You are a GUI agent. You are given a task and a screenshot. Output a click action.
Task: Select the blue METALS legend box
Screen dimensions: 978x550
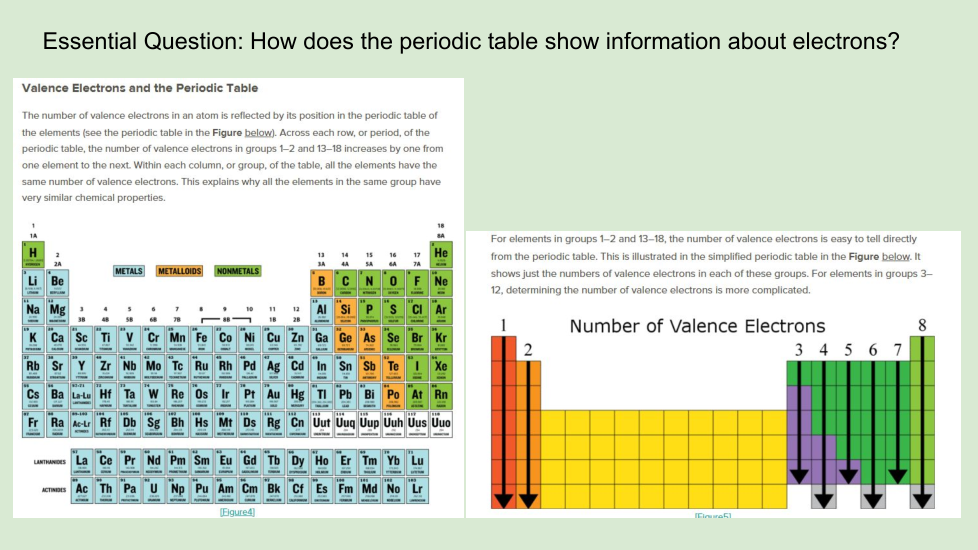130,271
